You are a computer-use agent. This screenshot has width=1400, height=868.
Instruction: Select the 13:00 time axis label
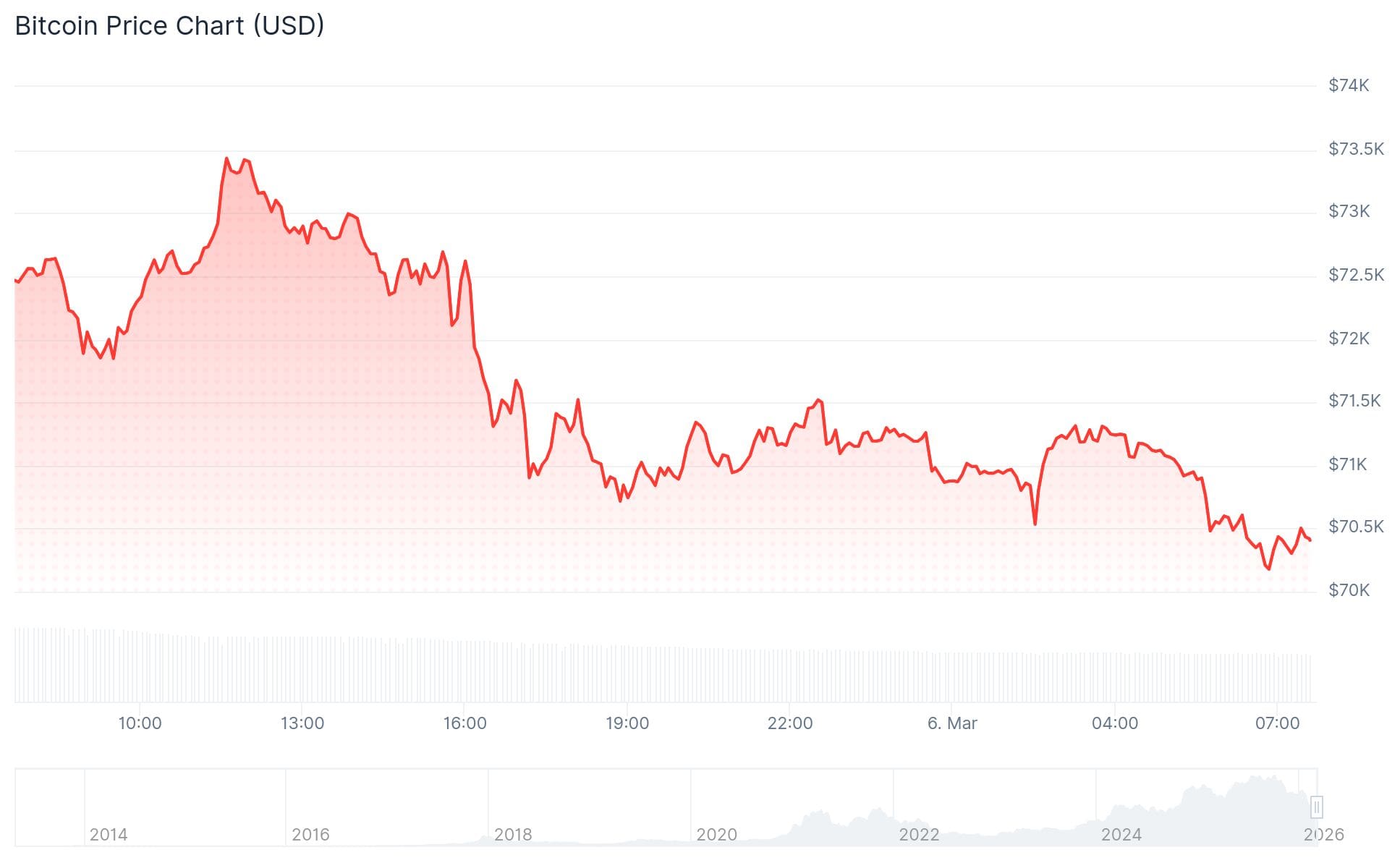pos(302,723)
